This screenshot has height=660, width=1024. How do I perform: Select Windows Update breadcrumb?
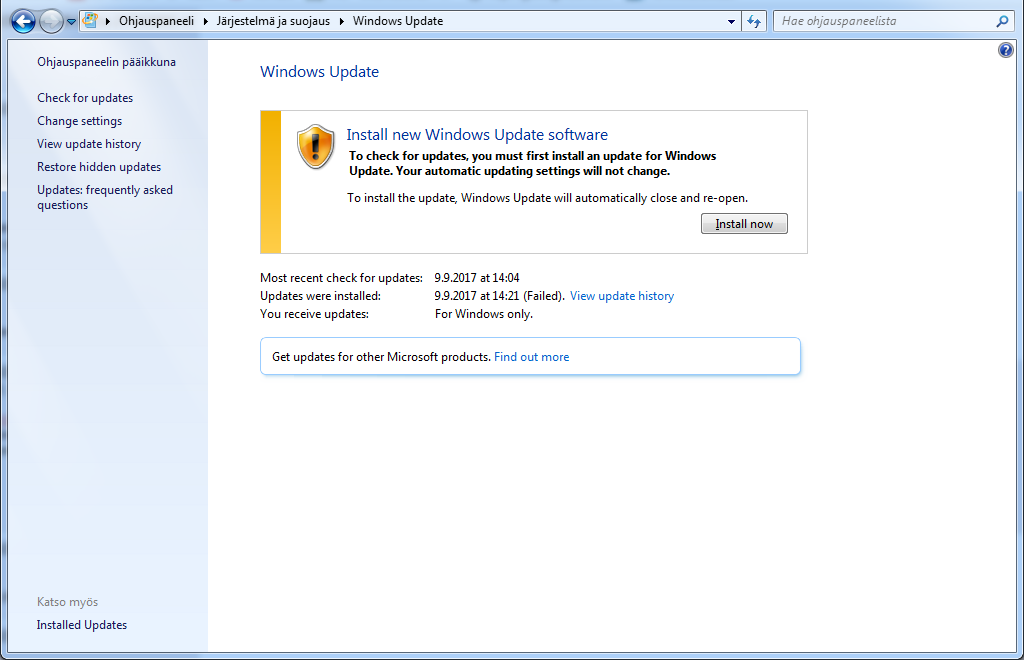(398, 21)
